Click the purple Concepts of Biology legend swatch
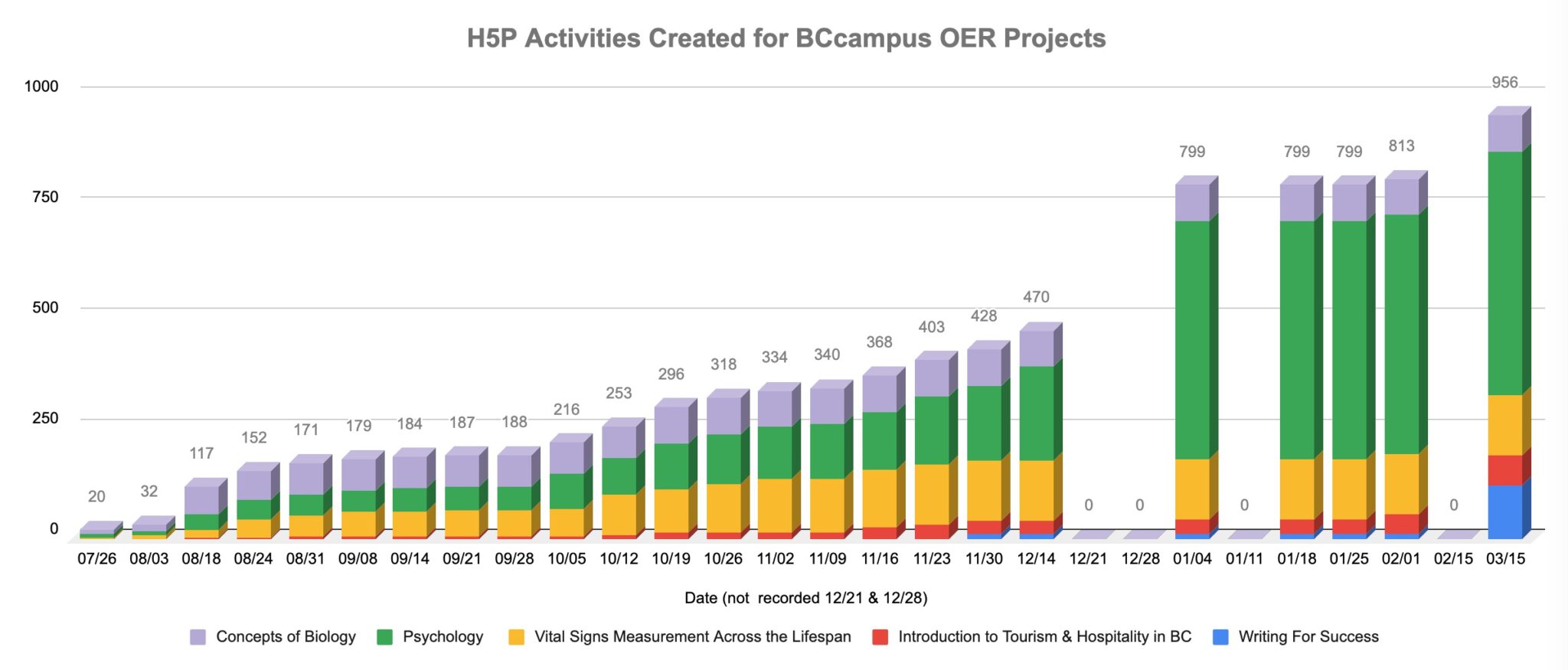 [198, 637]
